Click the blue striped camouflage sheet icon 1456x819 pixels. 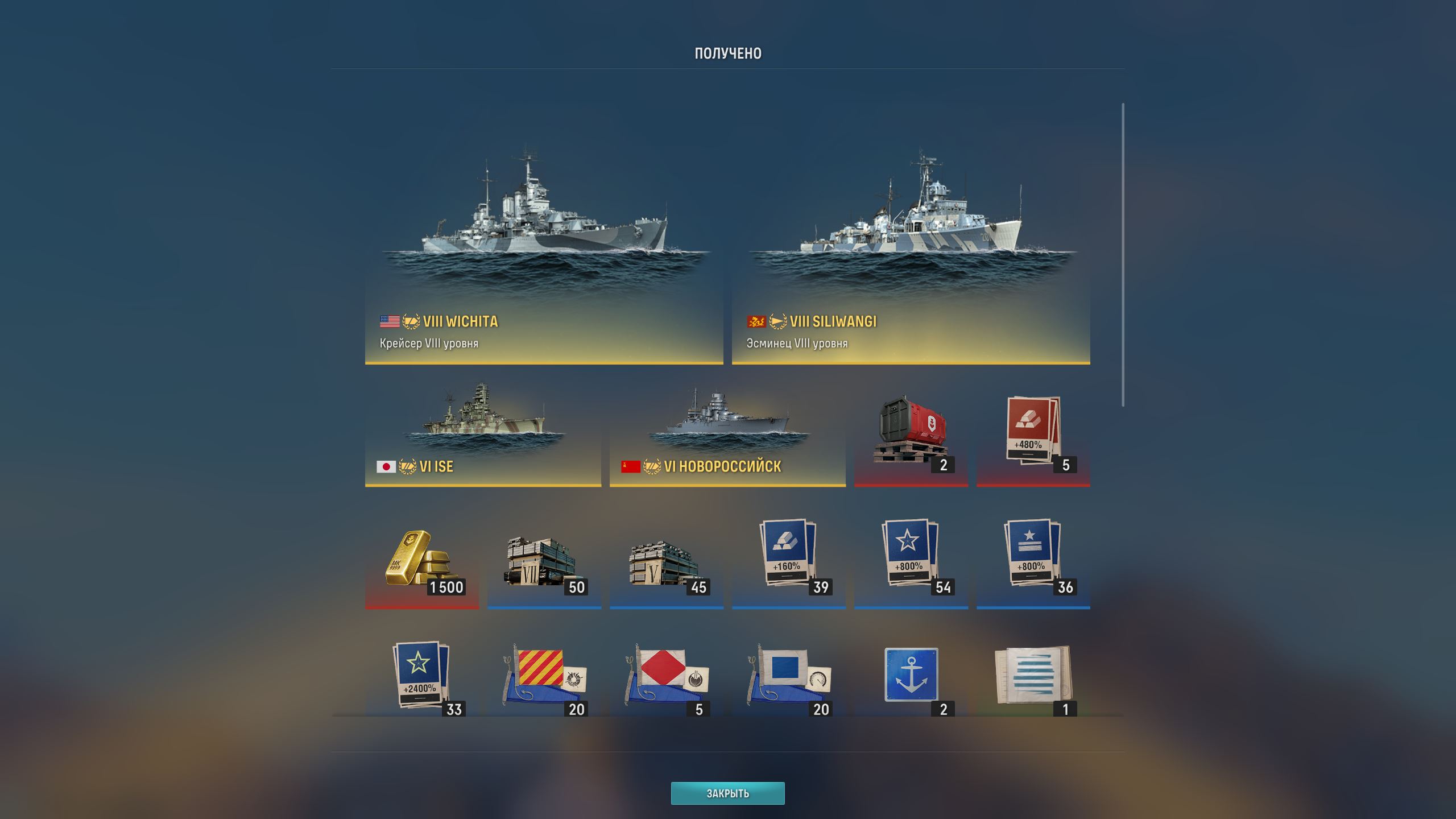point(1033,676)
